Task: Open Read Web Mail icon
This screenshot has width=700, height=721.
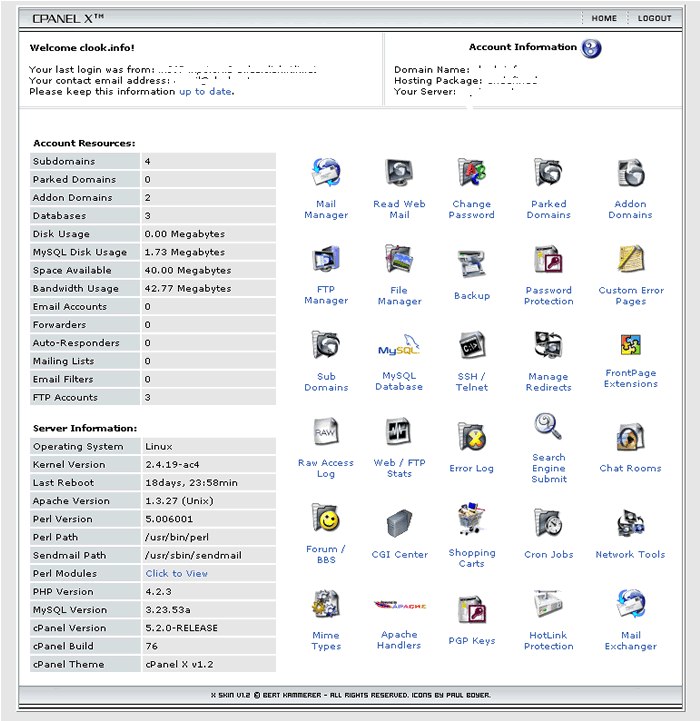Action: pyautogui.click(x=399, y=172)
